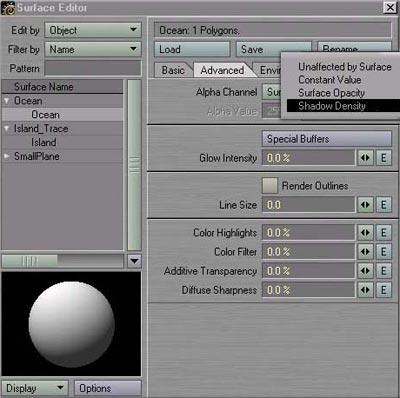
Task: Click the Special Buffers button
Action: pos(327,139)
